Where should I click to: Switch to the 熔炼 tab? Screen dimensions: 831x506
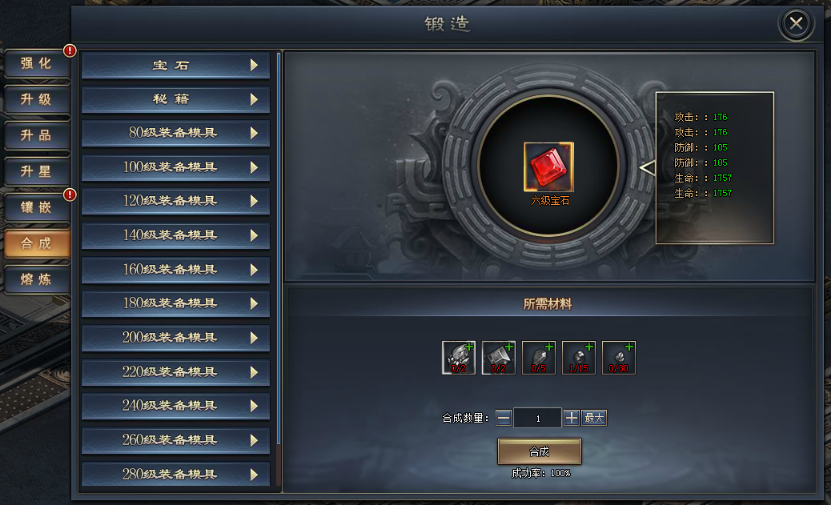point(37,279)
